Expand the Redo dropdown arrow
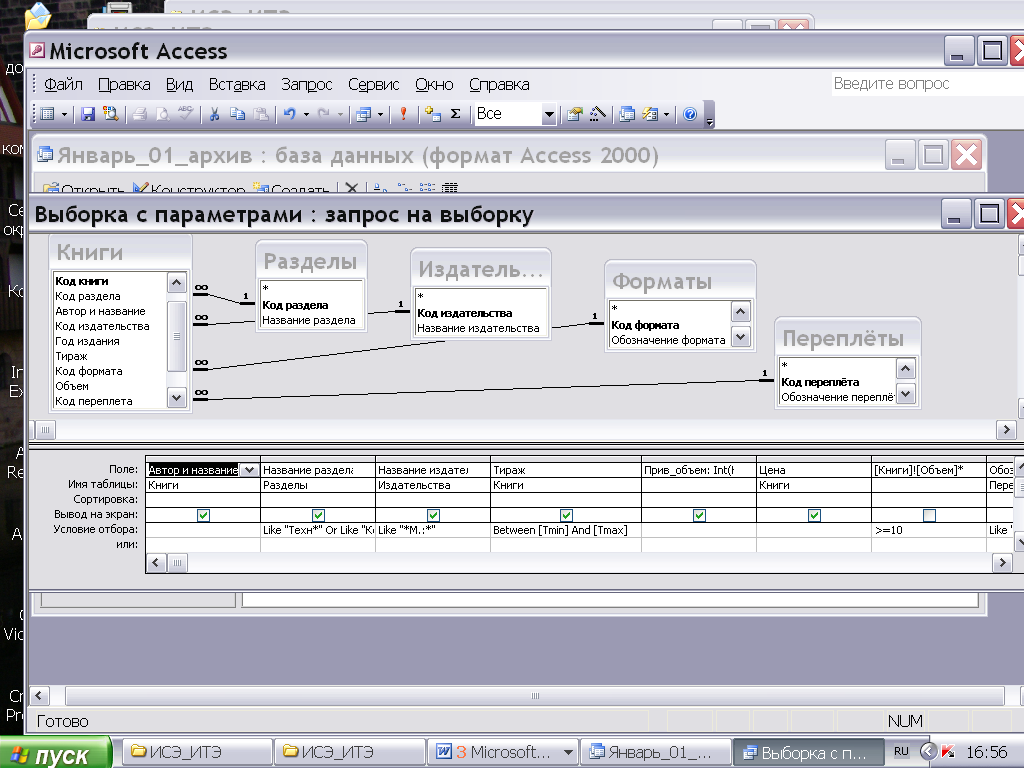This screenshot has height=768, width=1024. (x=340, y=114)
